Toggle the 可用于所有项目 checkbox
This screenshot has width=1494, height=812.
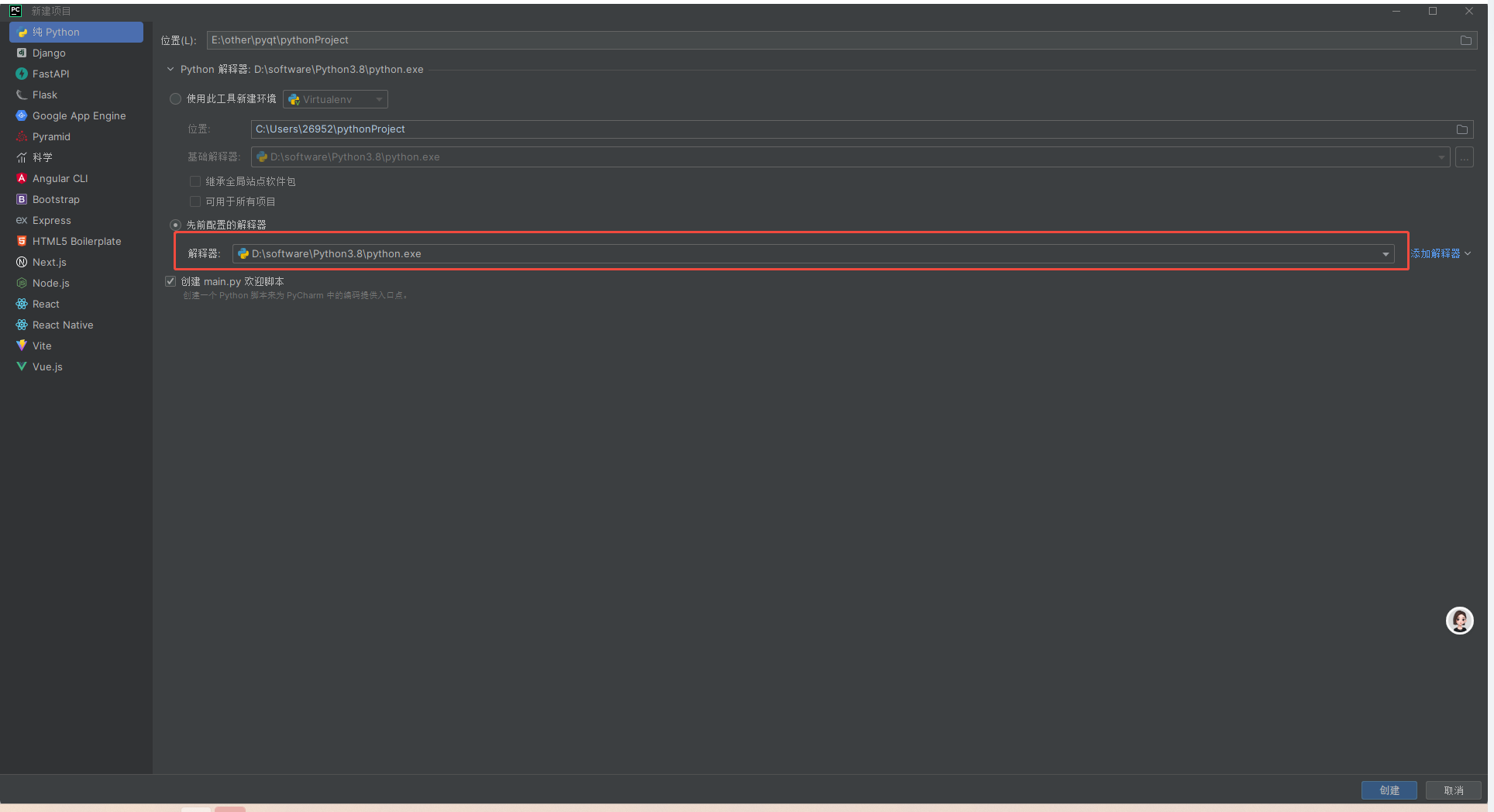(195, 201)
